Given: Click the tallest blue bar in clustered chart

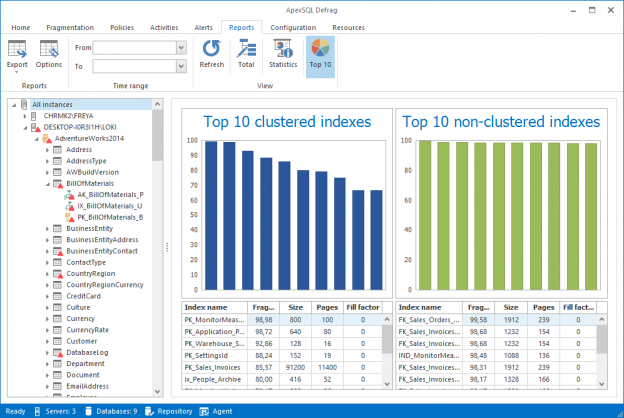Looking at the screenshot, I should point(211,215).
